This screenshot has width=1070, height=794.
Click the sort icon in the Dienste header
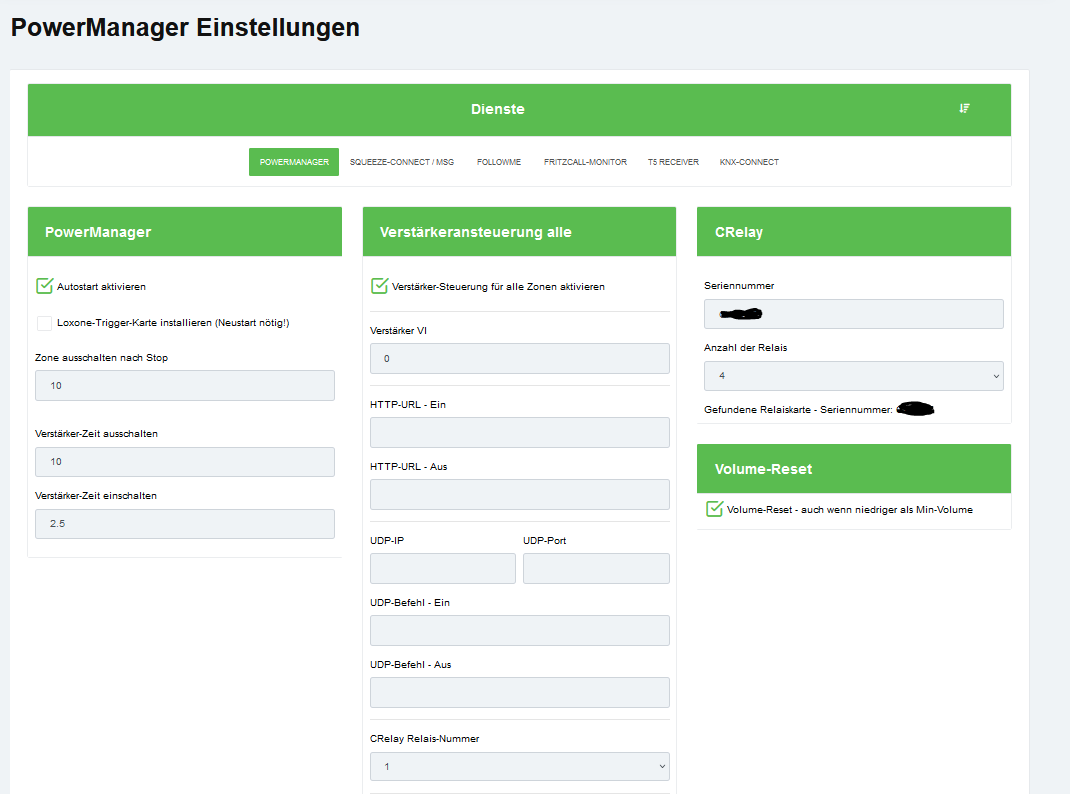[x=964, y=108]
